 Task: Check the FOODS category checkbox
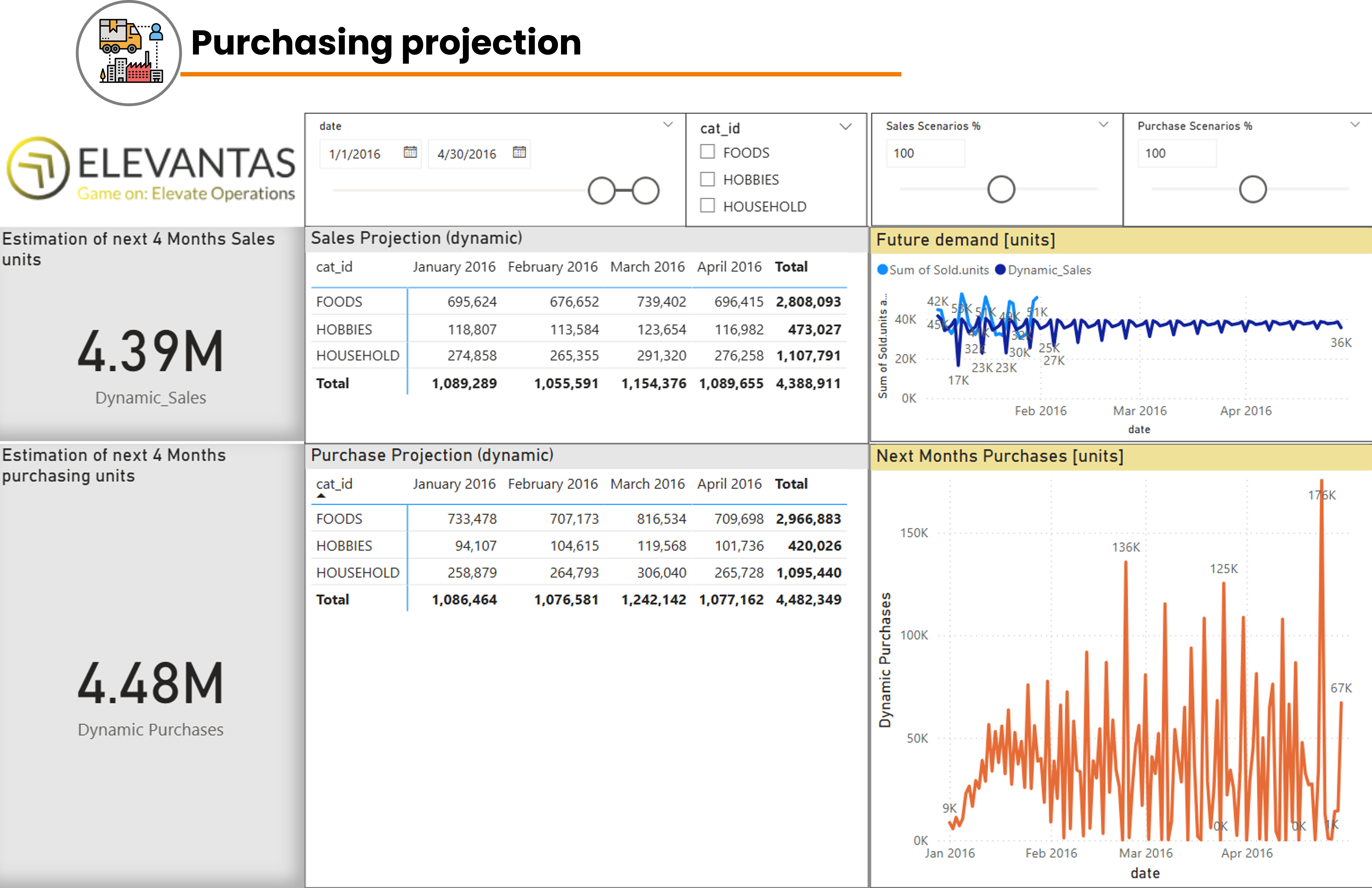click(x=707, y=152)
